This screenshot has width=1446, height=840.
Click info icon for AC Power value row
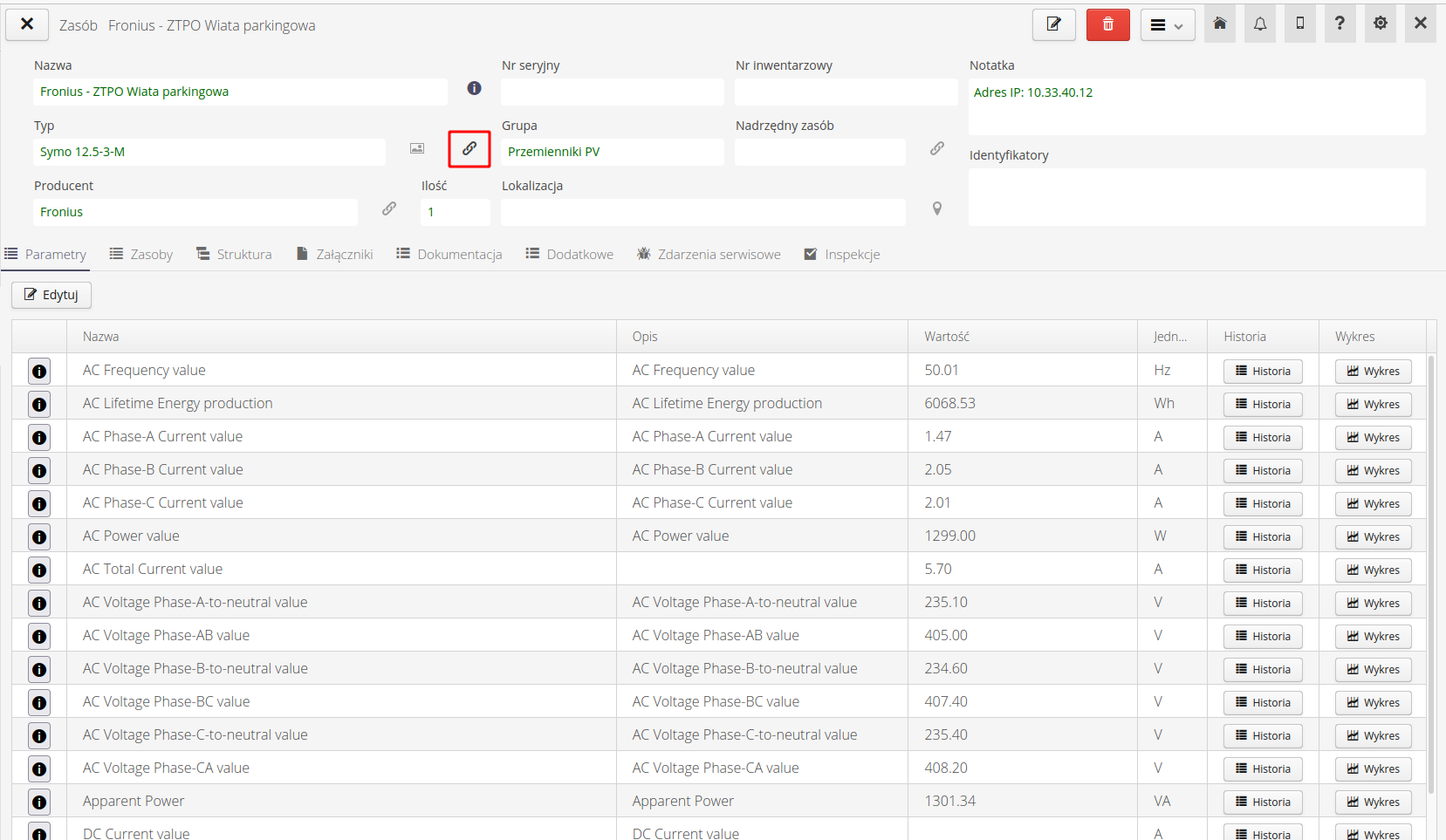[39, 537]
